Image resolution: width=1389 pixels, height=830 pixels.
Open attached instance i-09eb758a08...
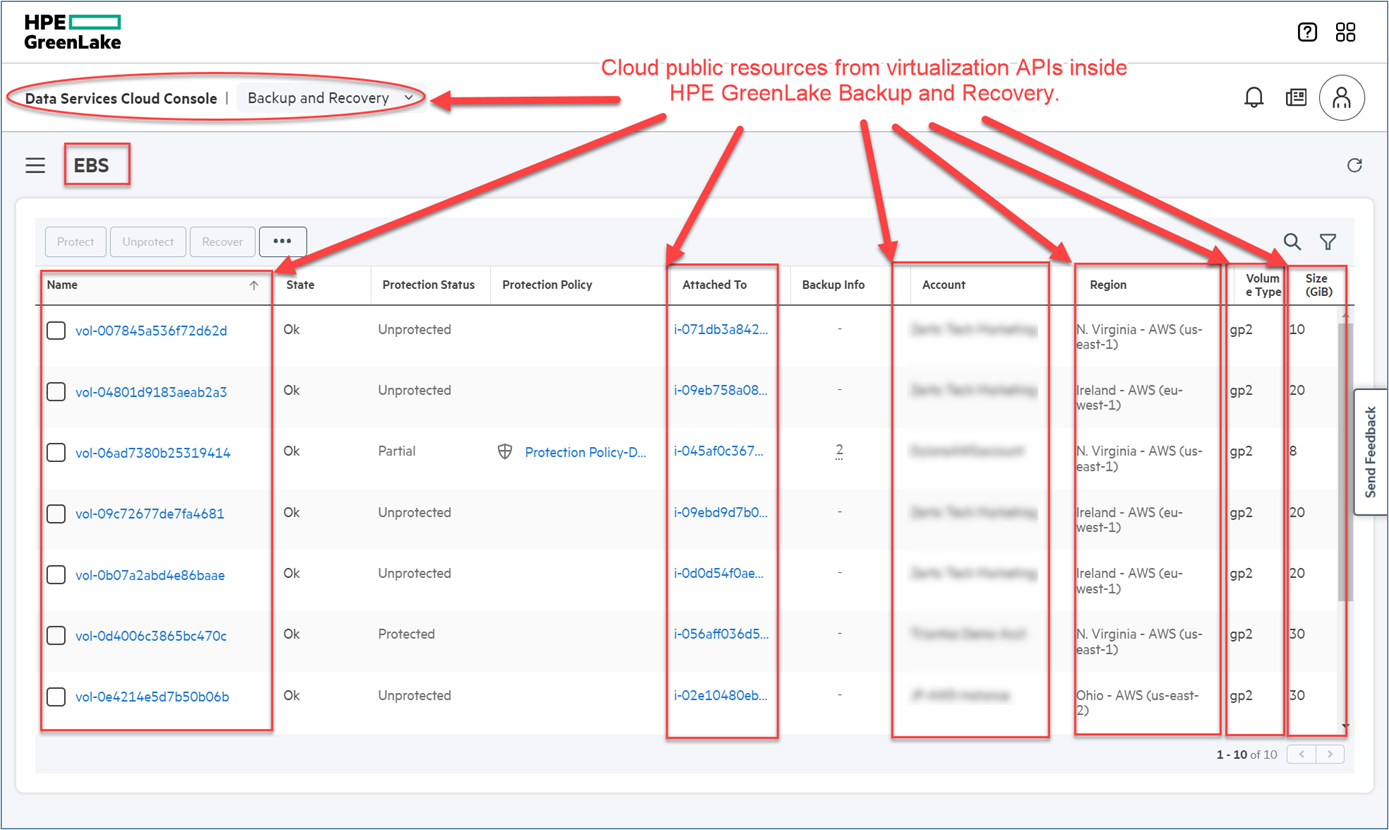point(721,391)
